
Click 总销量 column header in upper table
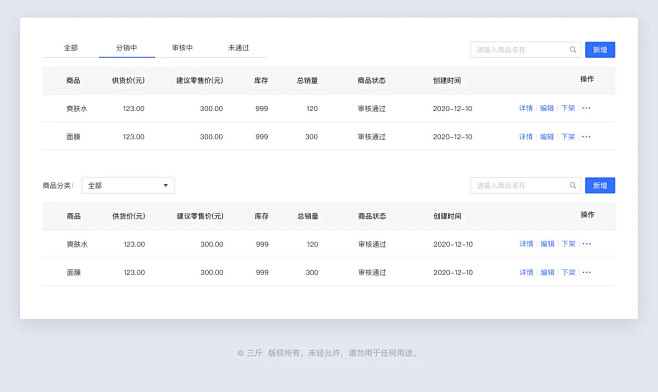[x=307, y=80]
